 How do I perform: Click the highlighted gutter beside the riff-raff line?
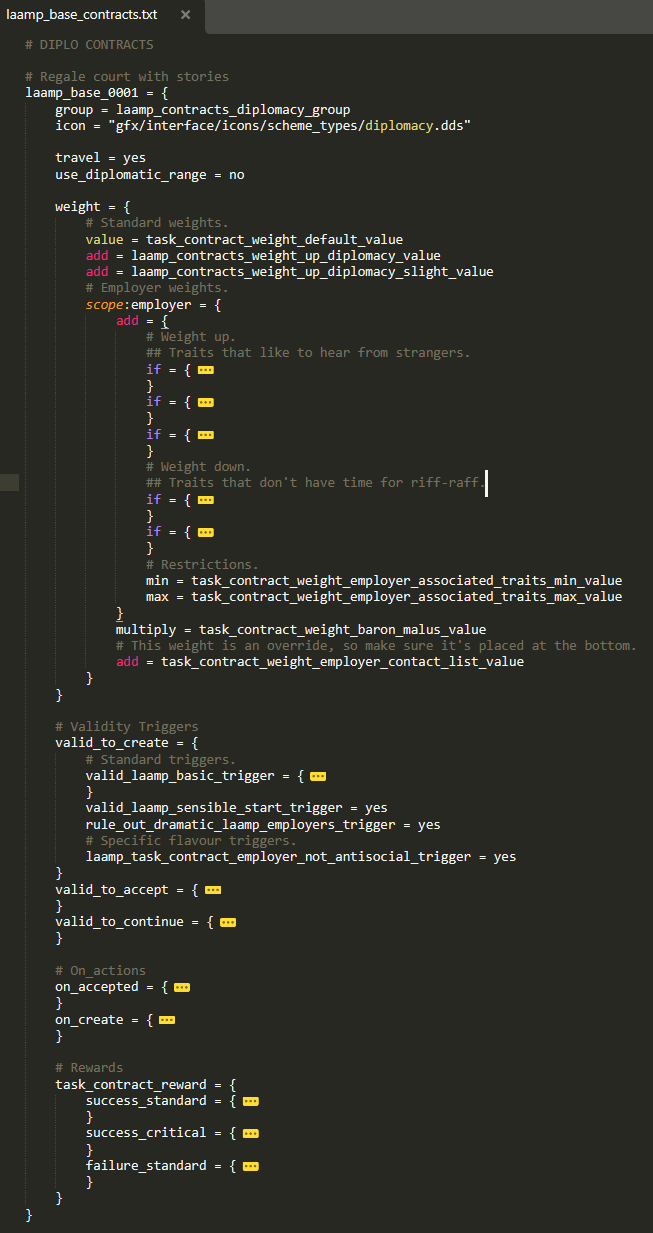tap(9, 483)
